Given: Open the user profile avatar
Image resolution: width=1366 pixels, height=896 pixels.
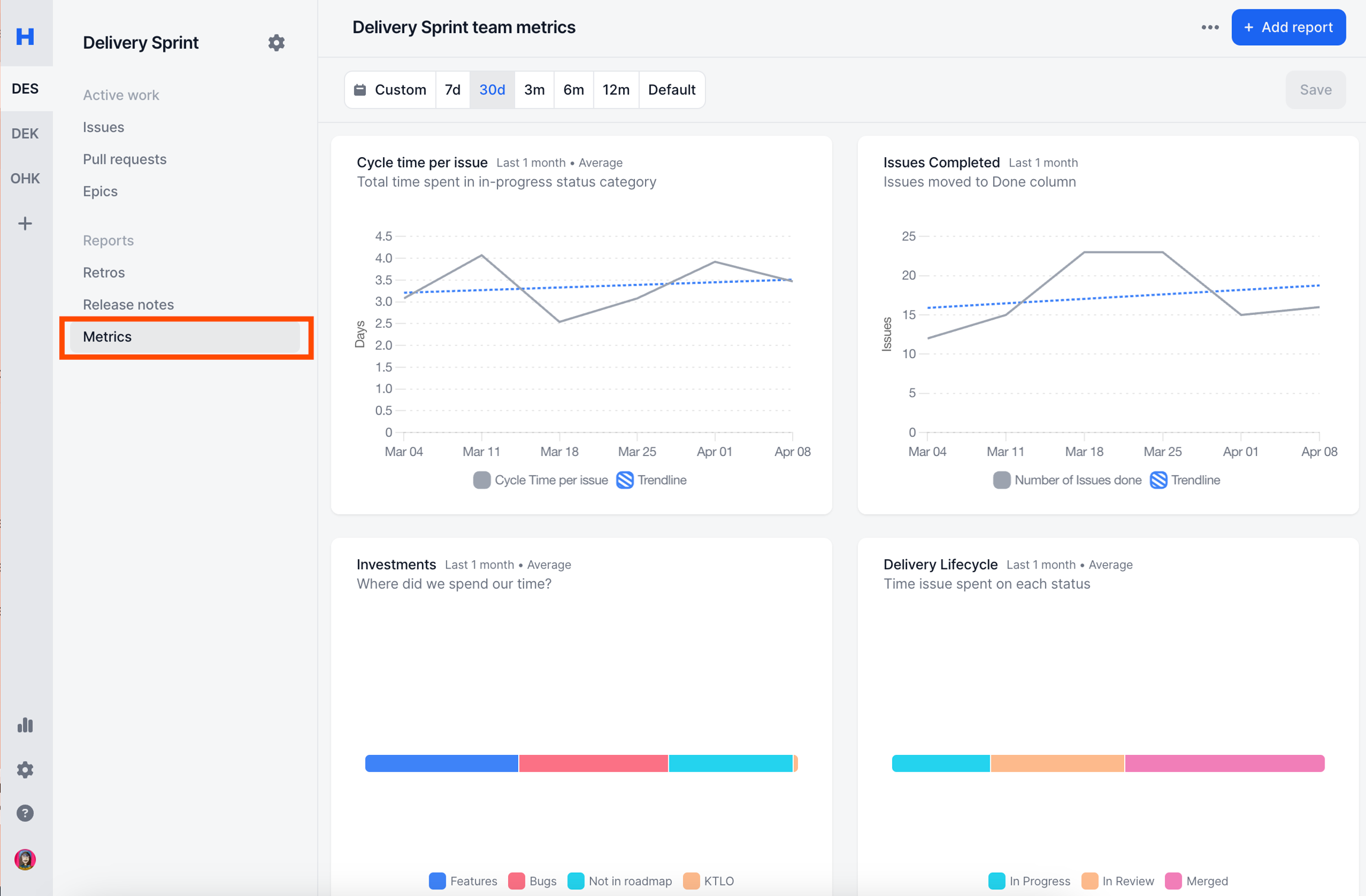Looking at the screenshot, I should coord(25,859).
